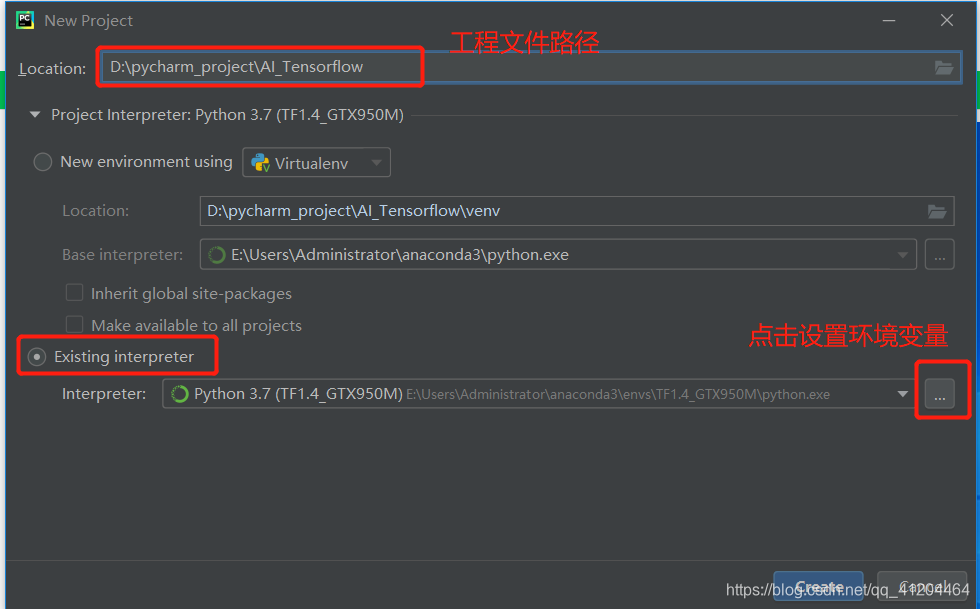The height and width of the screenshot is (609, 980).
Task: Click the conda ring icon beside Python 3.7 (TF1.4_GTX950M)
Action: pyautogui.click(x=180, y=394)
